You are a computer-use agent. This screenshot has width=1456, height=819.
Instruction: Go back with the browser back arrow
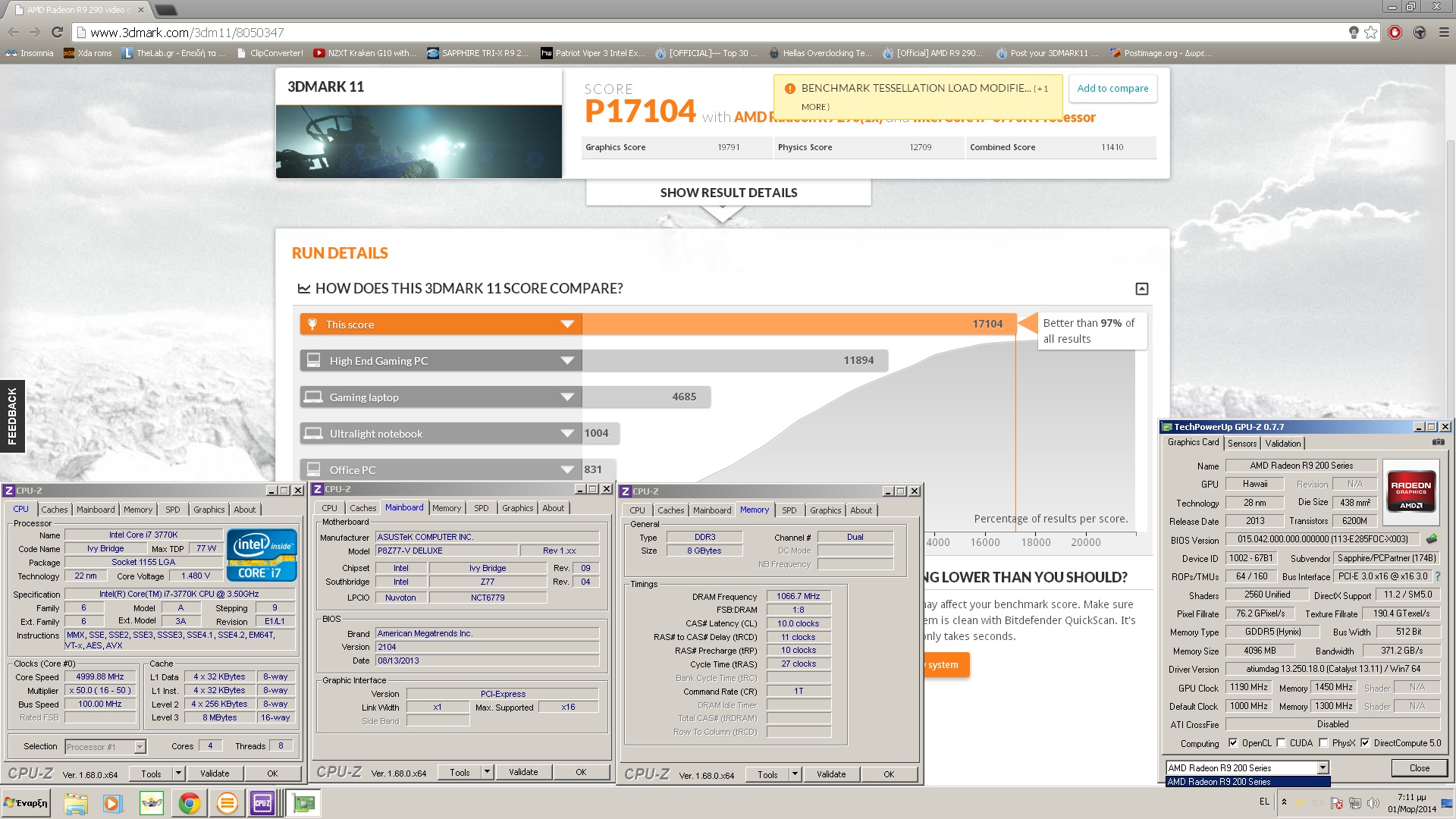[x=13, y=33]
